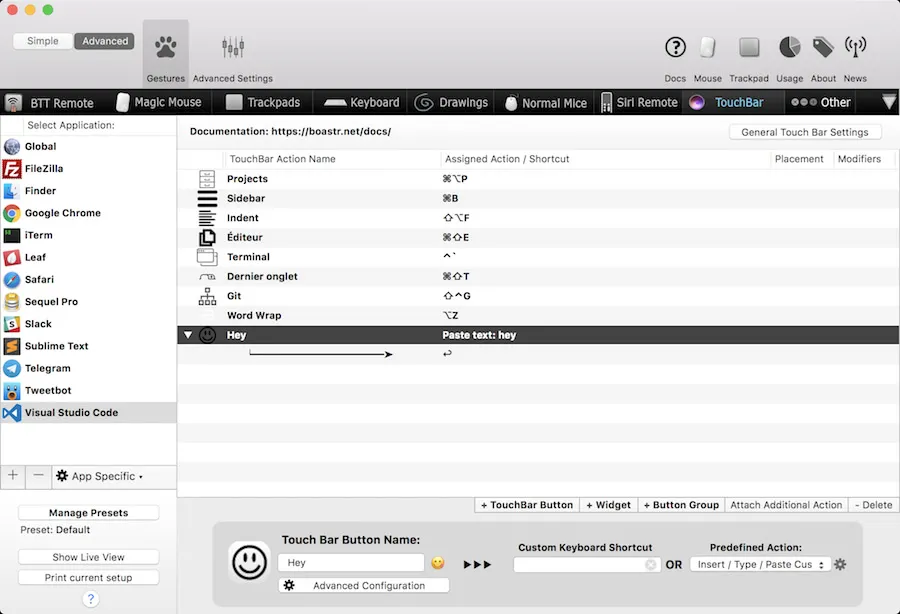Open the Trackpads tab
The image size is (900, 614).
[x=263, y=102]
